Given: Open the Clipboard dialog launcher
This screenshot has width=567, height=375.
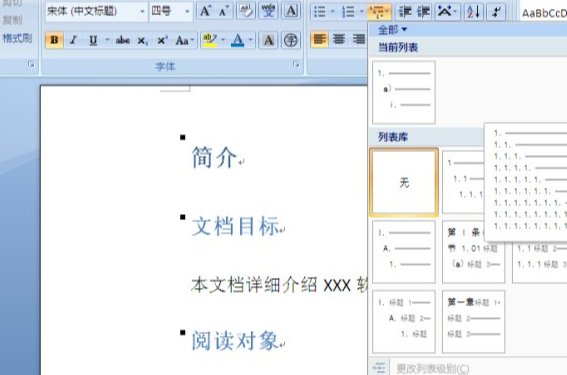Looking at the screenshot, I should pos(31,64).
